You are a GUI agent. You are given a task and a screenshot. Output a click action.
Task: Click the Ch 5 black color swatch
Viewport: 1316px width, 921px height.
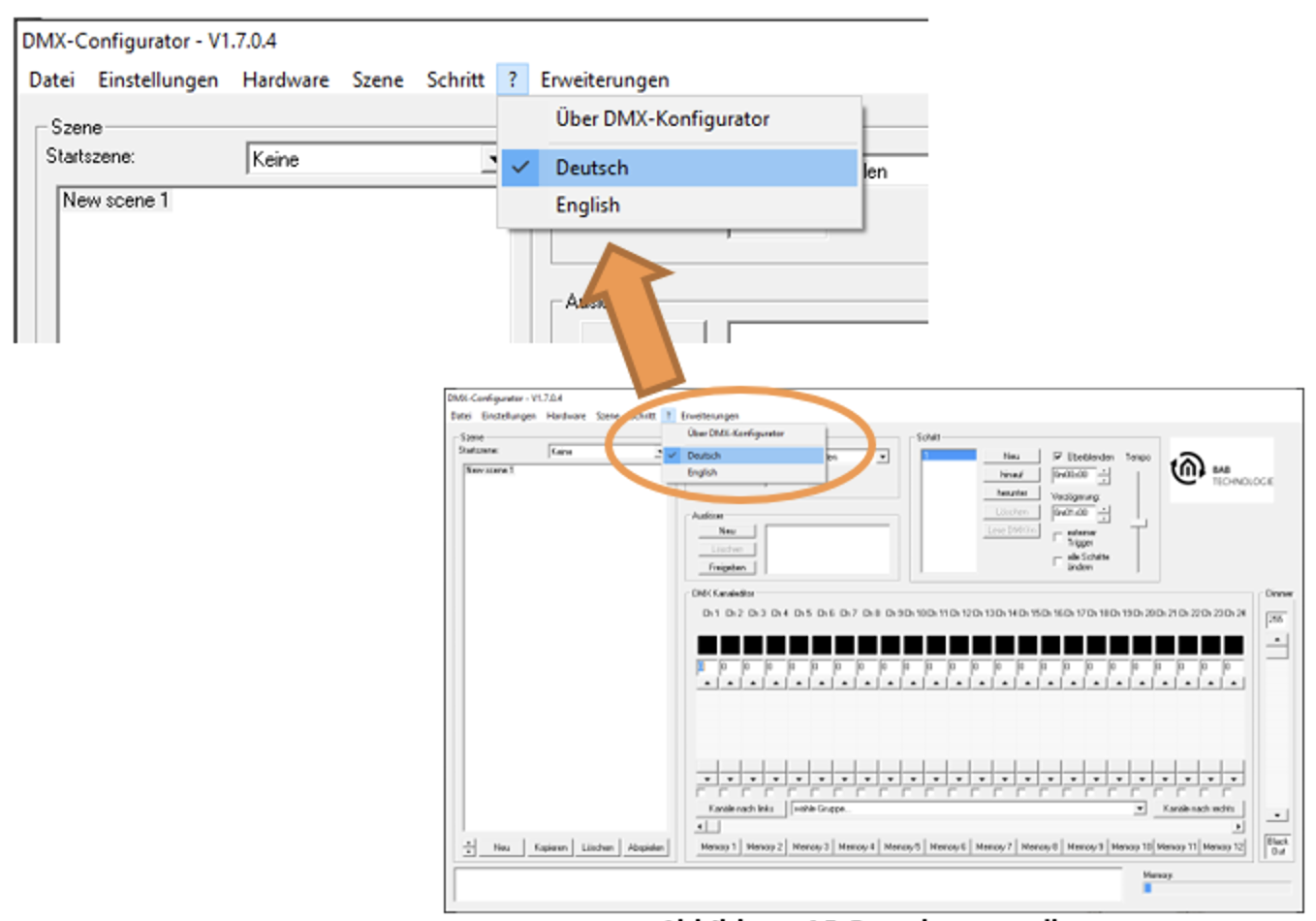799,645
